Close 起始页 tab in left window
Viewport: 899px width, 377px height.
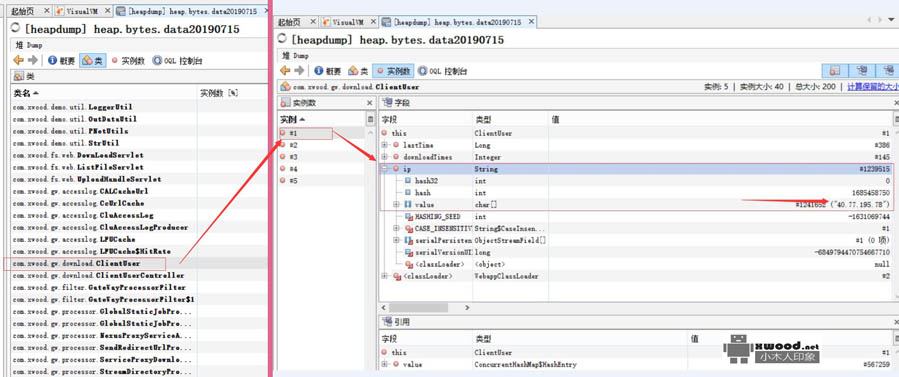click(46, 11)
